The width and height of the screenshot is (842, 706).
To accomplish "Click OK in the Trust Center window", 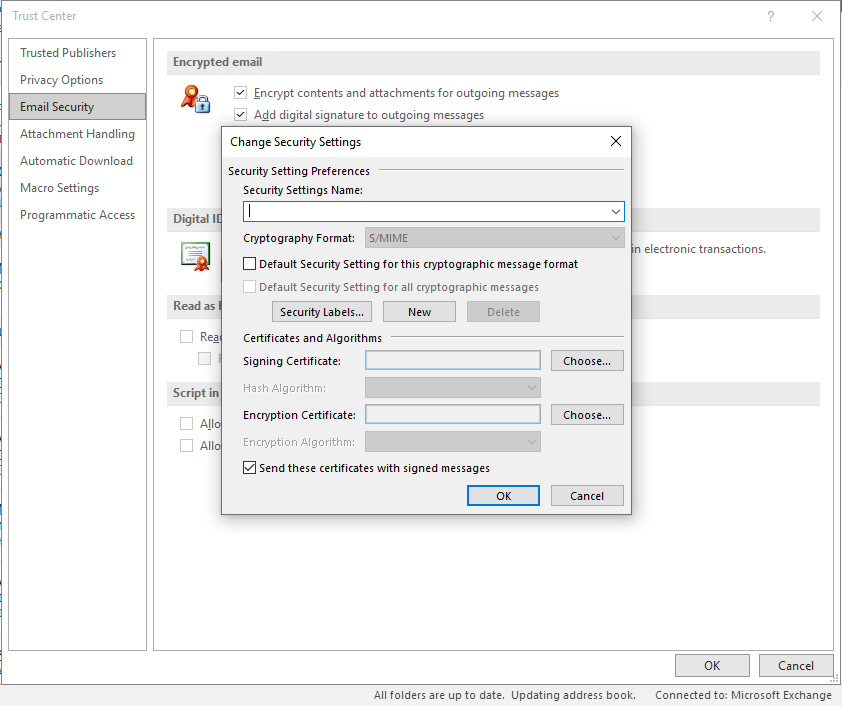I will tap(712, 666).
